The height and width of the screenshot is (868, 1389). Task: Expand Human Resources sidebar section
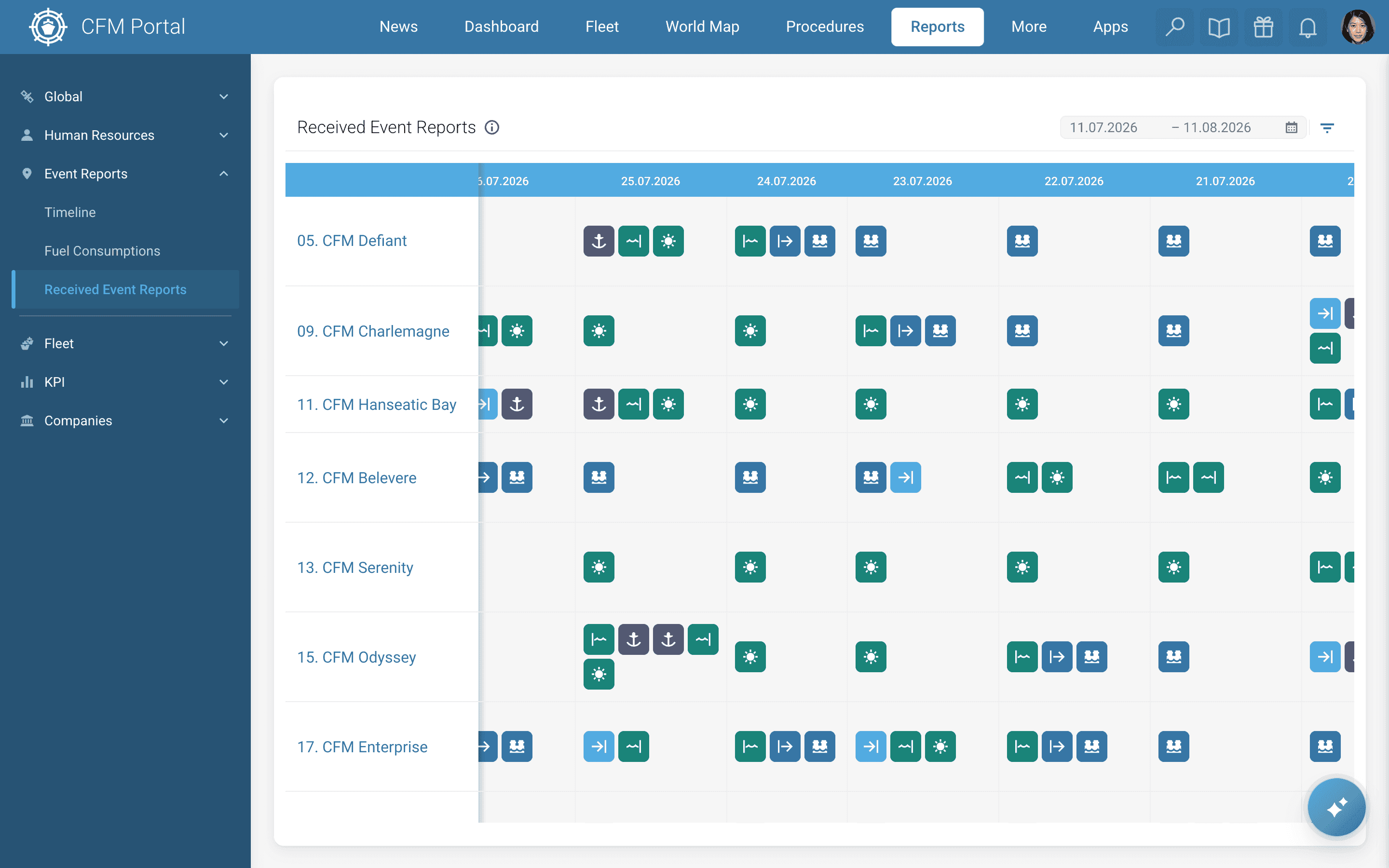pyautogui.click(x=125, y=135)
